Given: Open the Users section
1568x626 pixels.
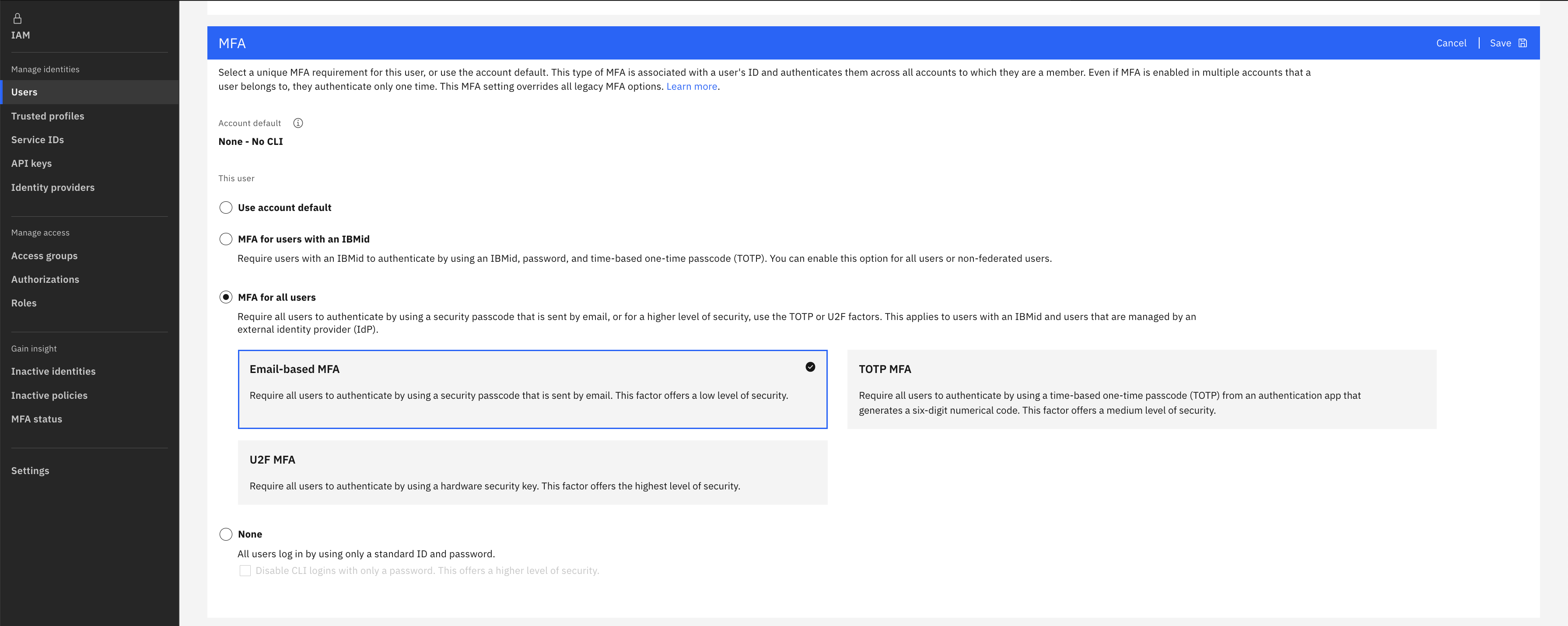Looking at the screenshot, I should tap(24, 92).
